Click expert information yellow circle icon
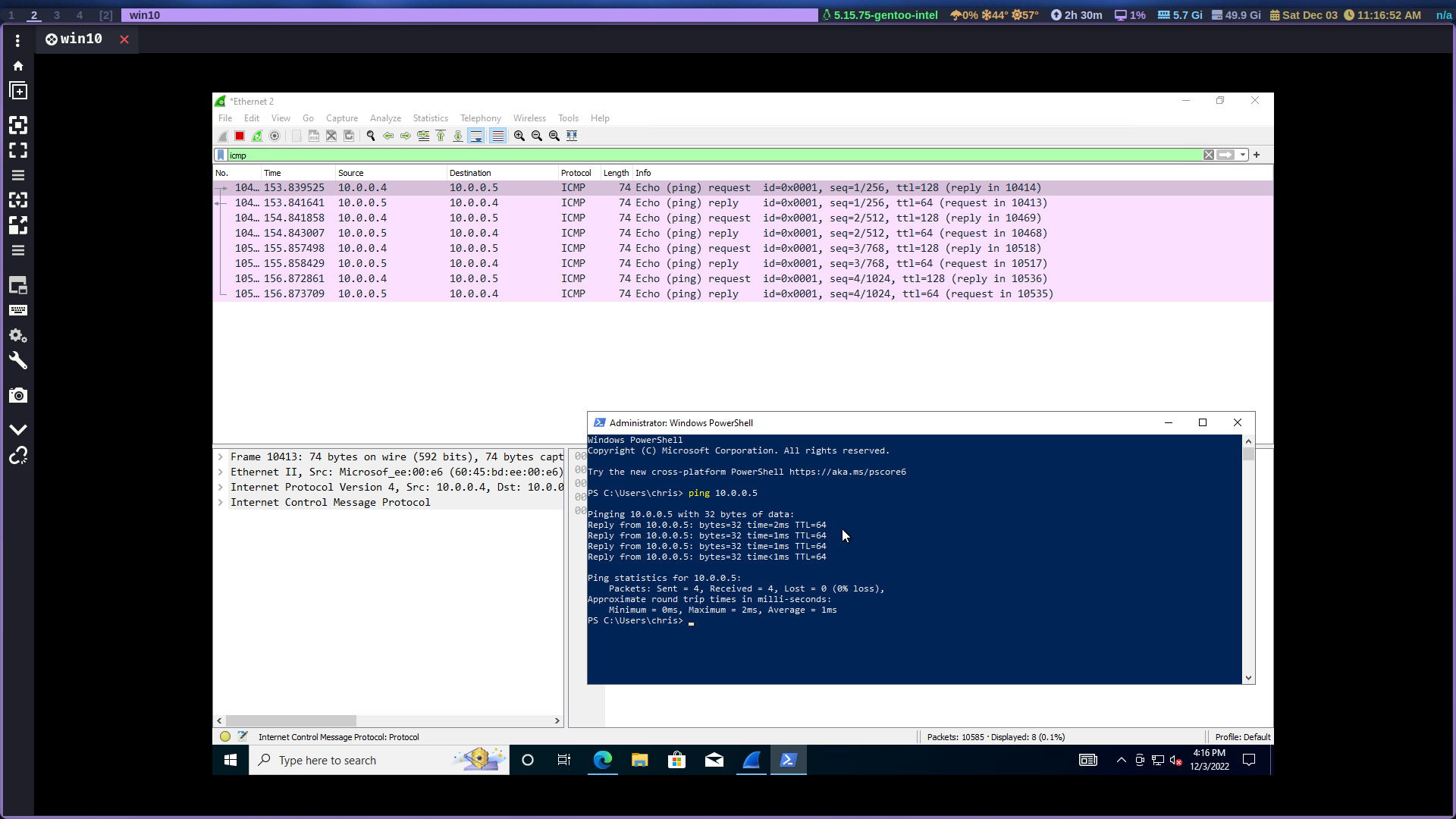 tap(225, 736)
